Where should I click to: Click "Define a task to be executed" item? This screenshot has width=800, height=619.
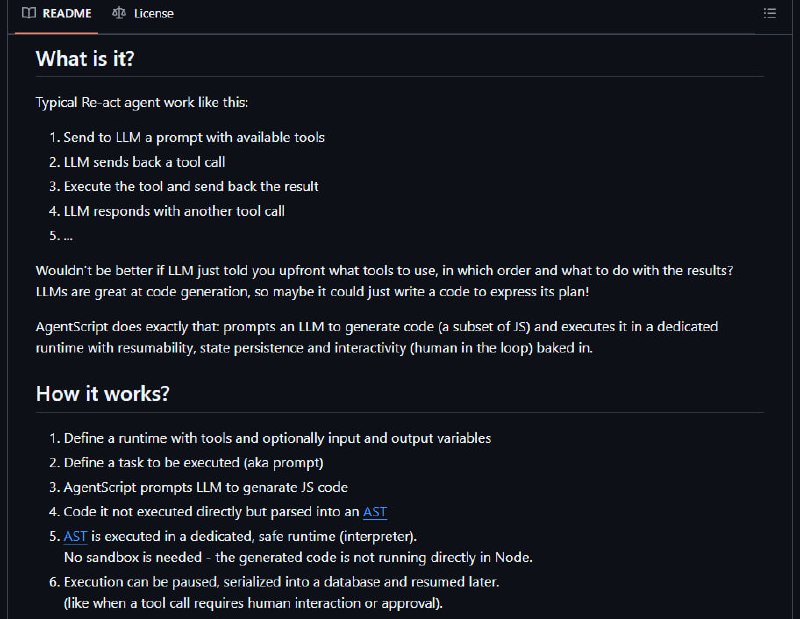pyautogui.click(x=193, y=463)
